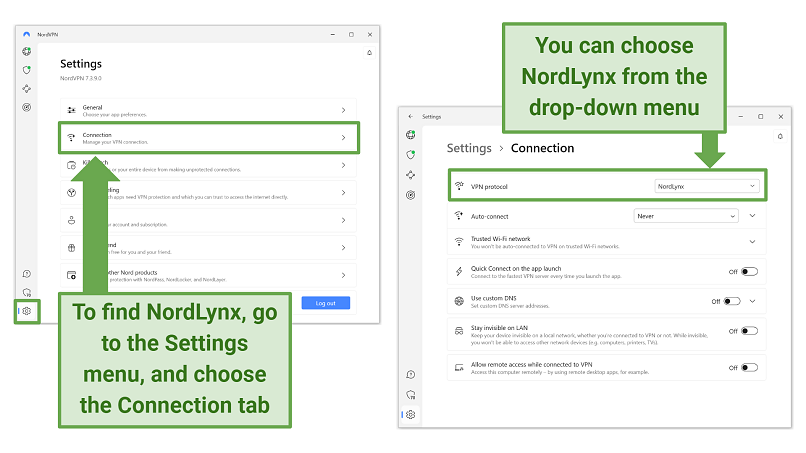806x453 pixels.
Task: Click the Log out button
Action: tap(326, 303)
